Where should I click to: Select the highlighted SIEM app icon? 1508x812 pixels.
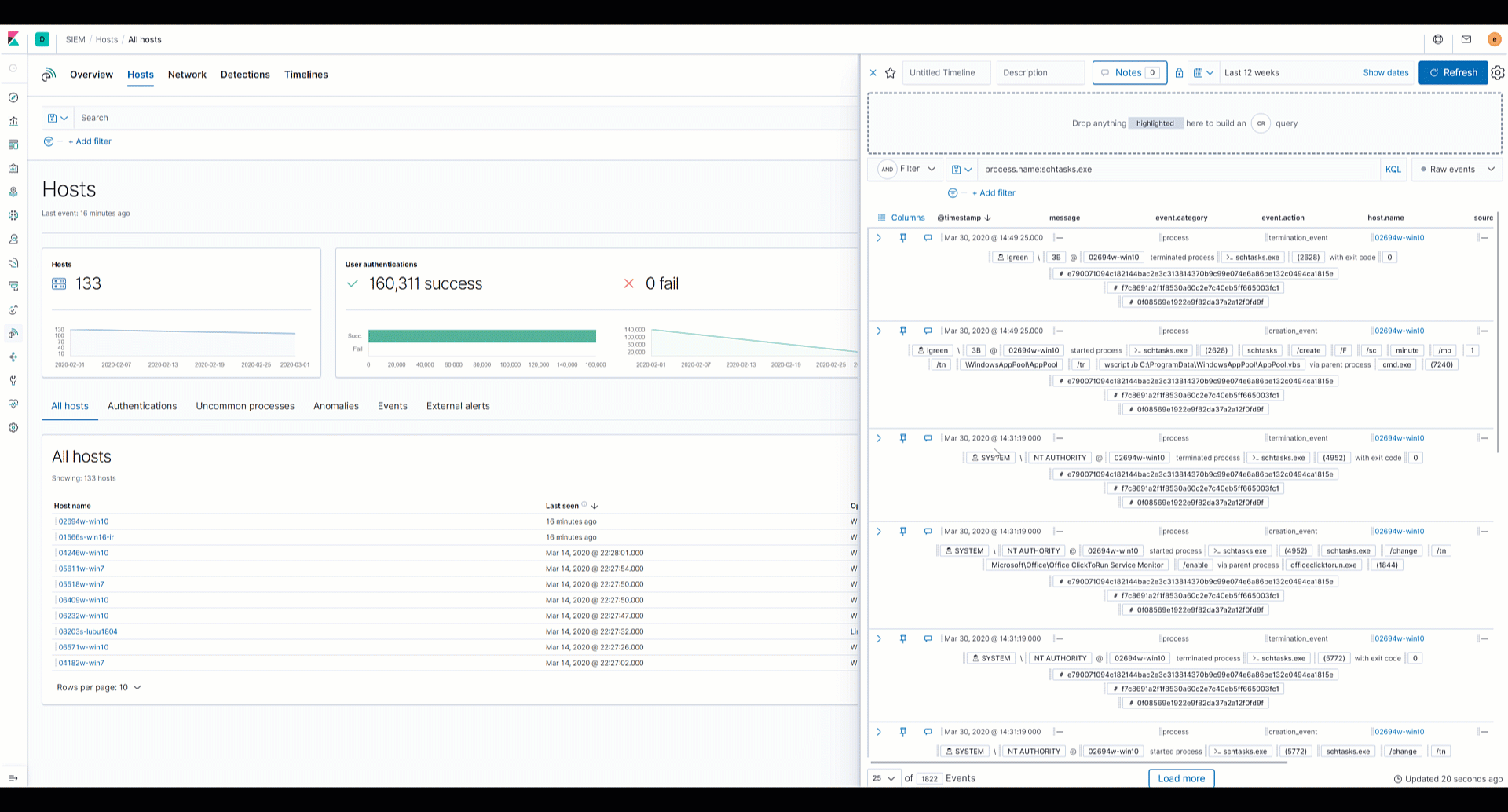point(13,333)
